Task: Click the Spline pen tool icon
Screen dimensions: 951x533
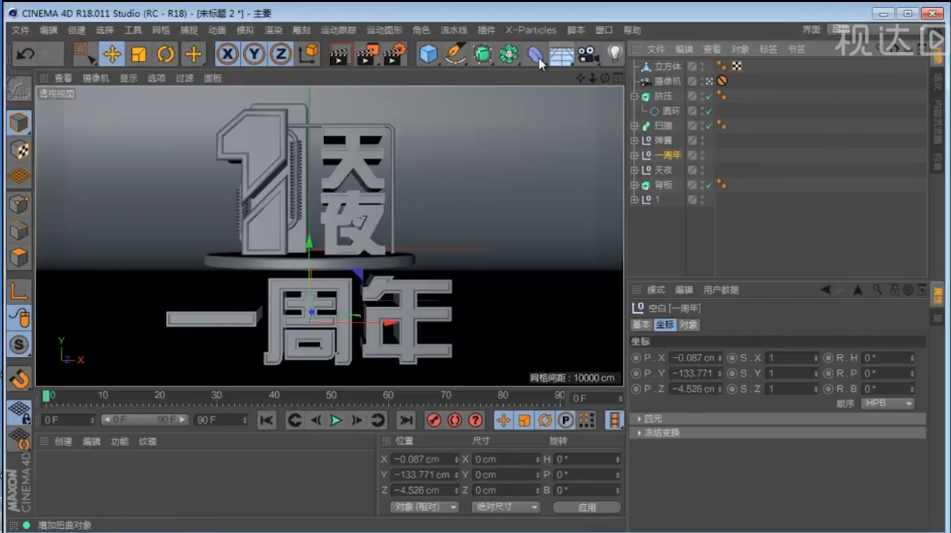Action: (455, 54)
